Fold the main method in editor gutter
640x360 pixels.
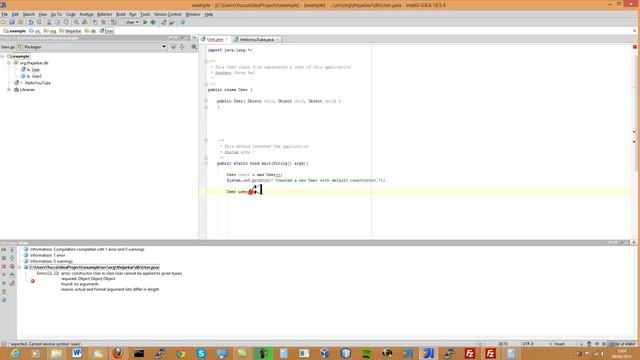pyautogui.click(x=206, y=163)
